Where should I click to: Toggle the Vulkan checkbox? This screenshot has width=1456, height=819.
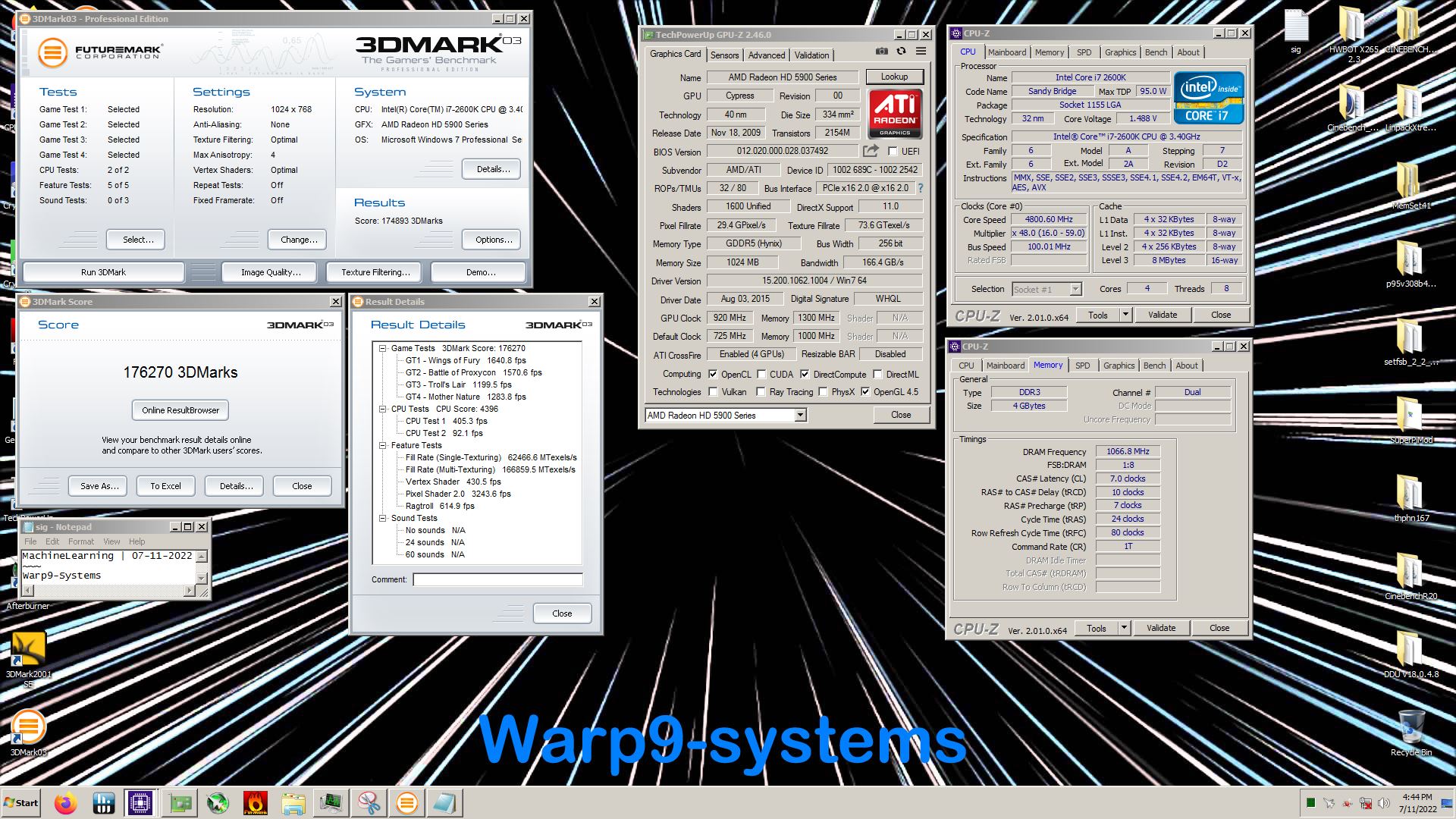pos(713,391)
